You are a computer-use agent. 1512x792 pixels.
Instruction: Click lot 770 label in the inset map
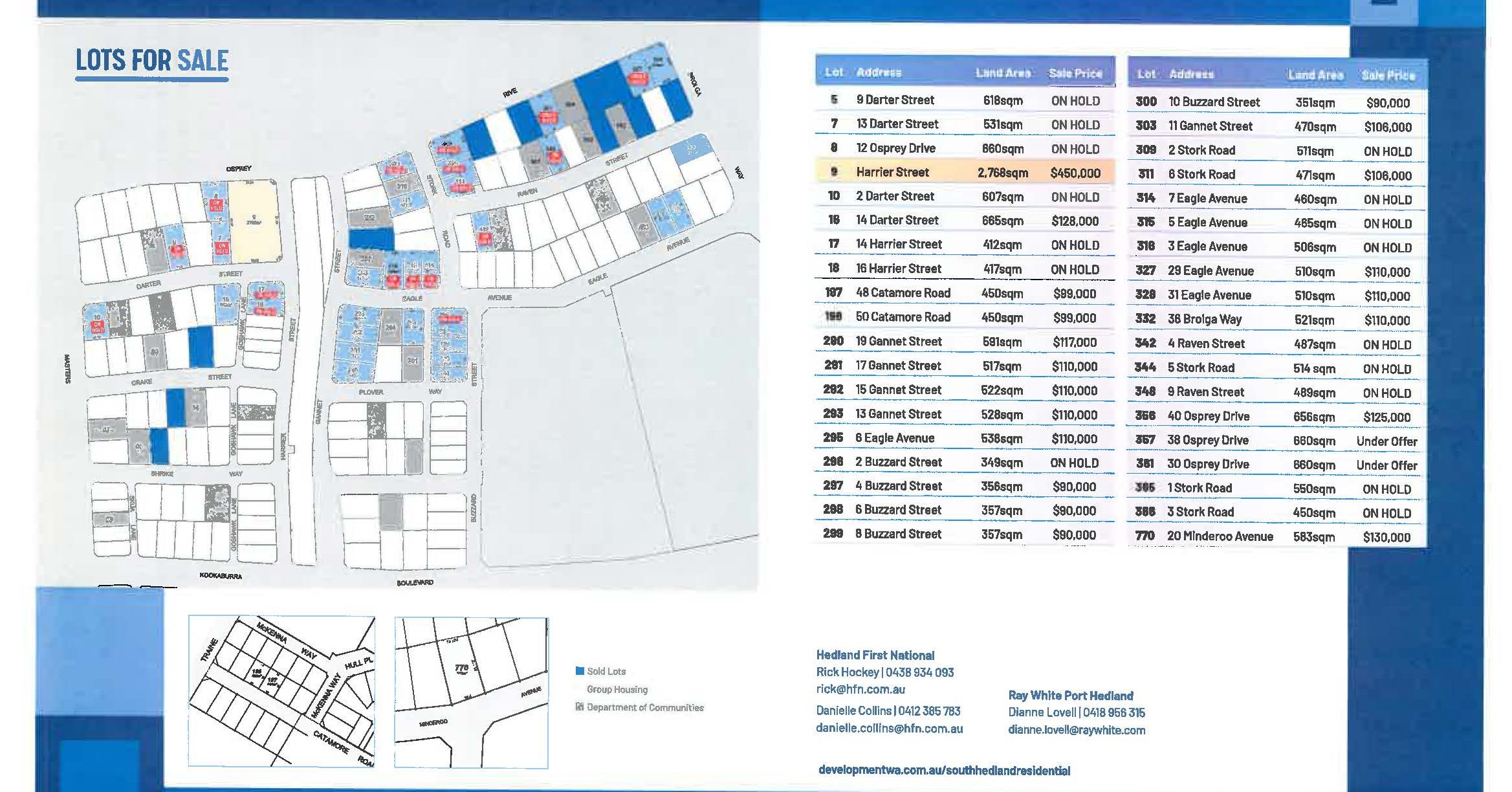461,668
